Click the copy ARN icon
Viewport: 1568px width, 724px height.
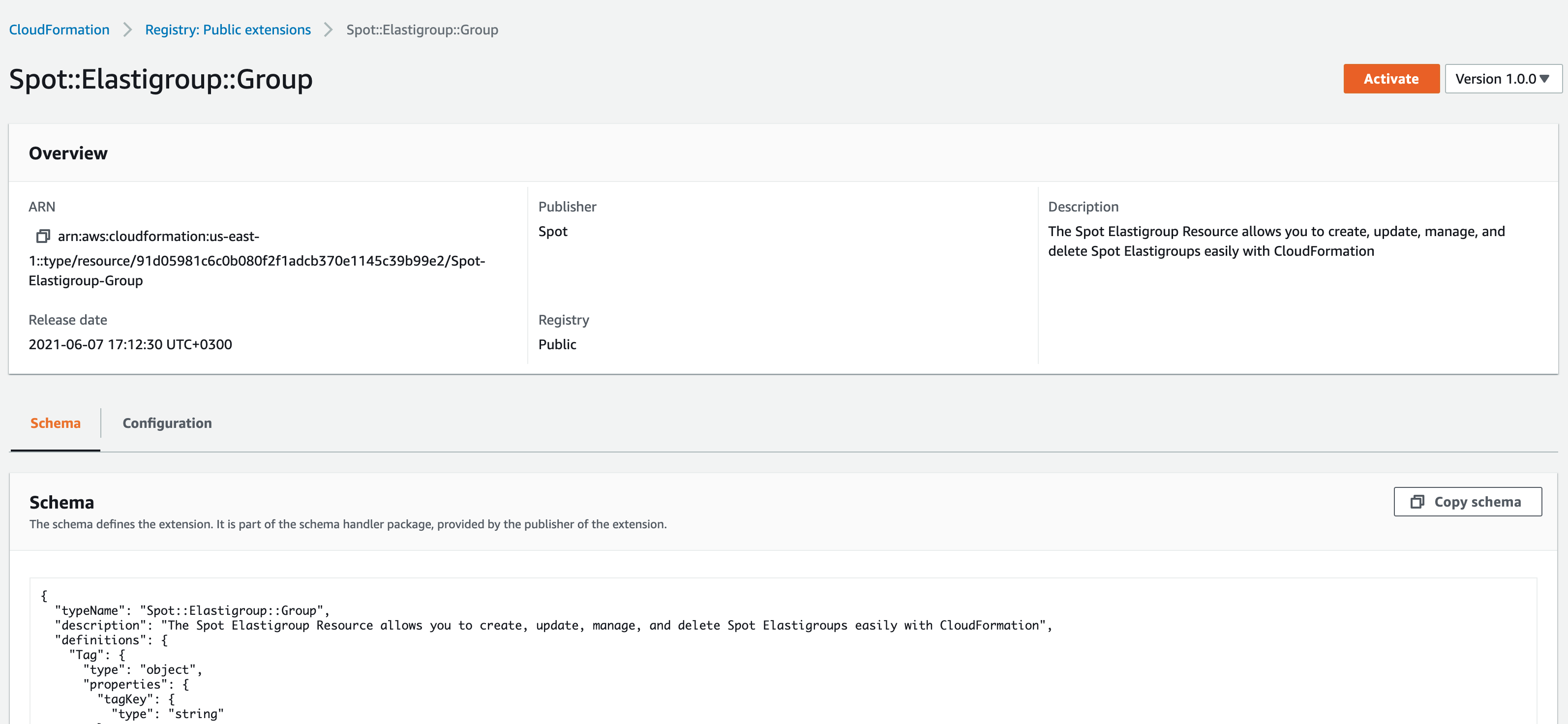click(x=43, y=236)
